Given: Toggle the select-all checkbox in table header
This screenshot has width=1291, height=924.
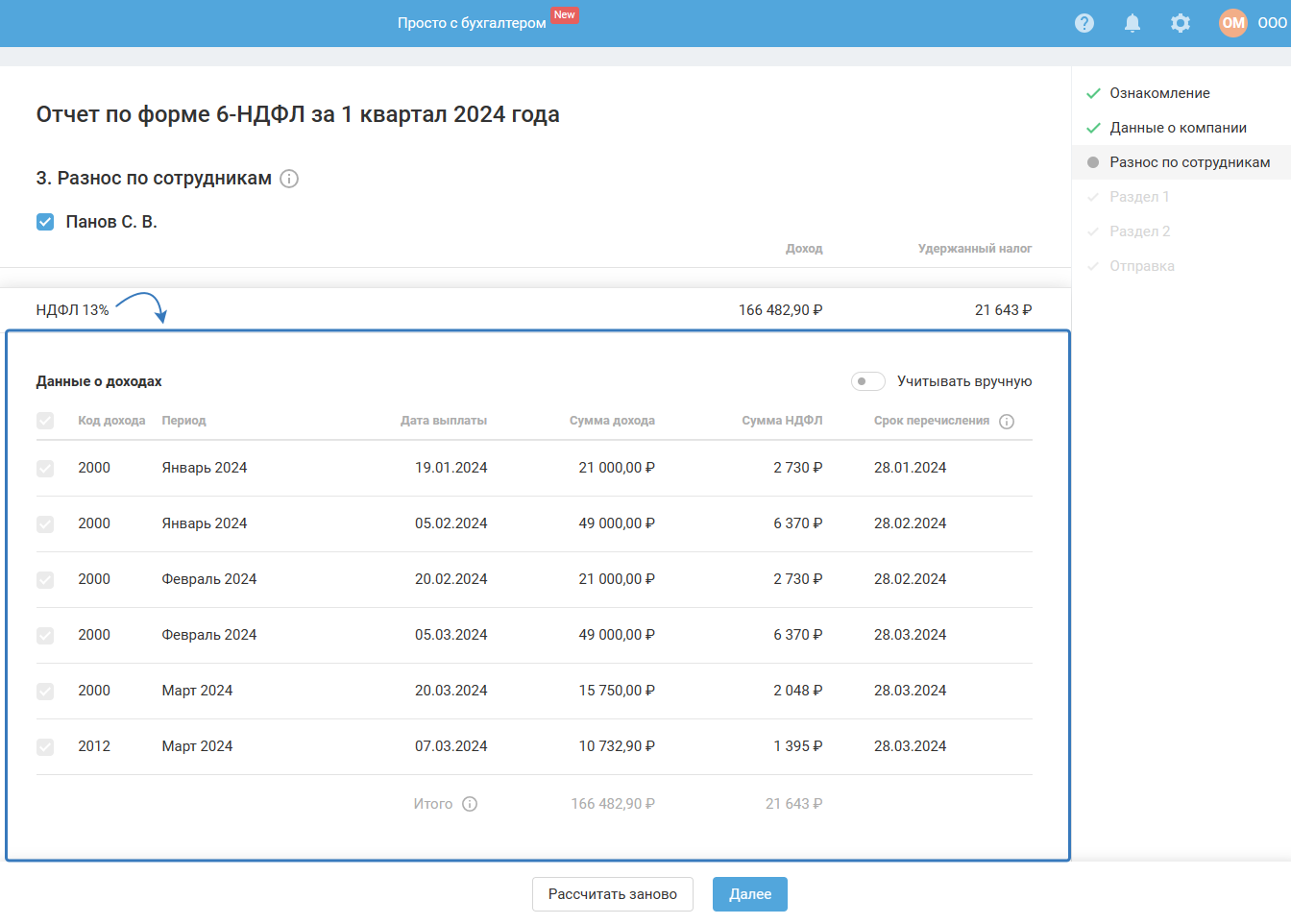Looking at the screenshot, I should click(45, 421).
